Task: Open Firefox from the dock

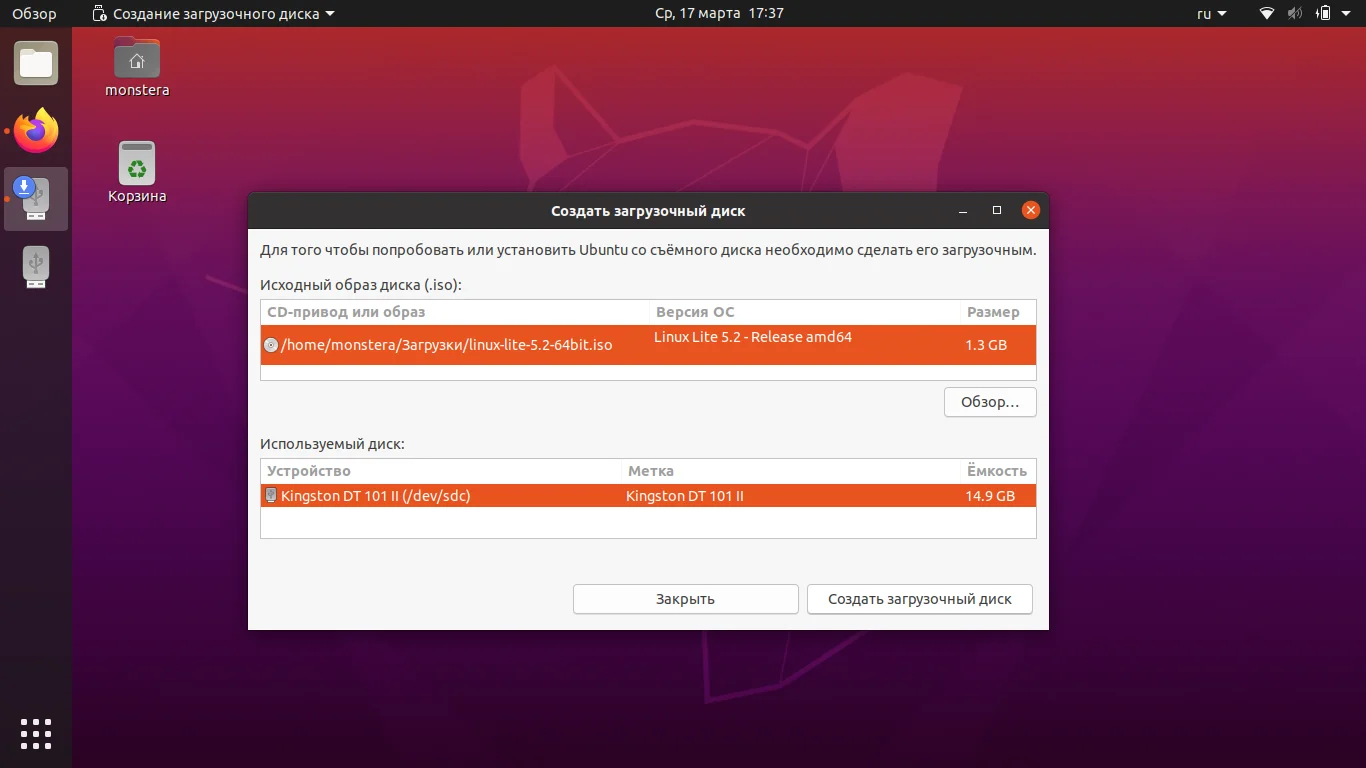Action: pyautogui.click(x=36, y=131)
